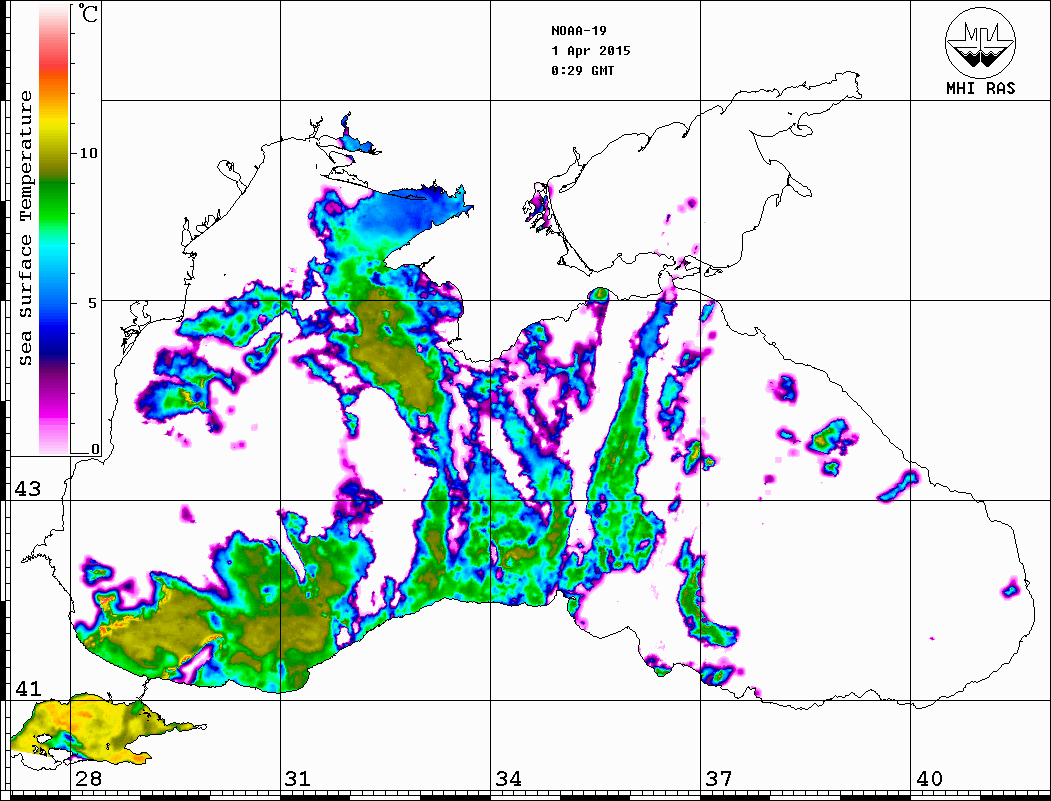1051x801 pixels.
Task: Click the '0:29 GMT' time text
Action: coord(582,70)
